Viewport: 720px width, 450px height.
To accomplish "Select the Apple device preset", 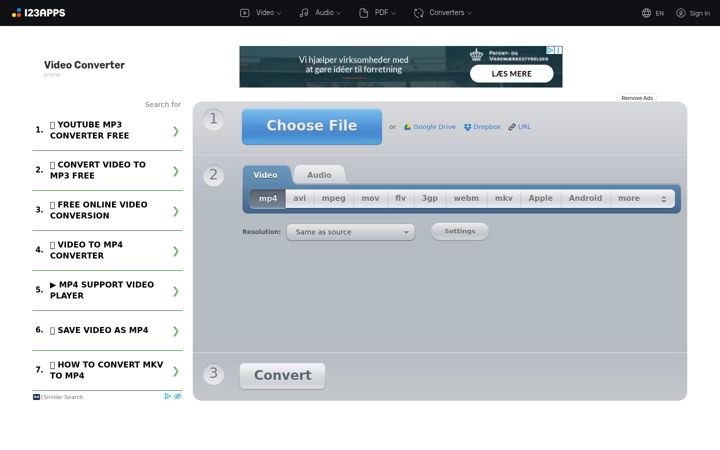I will click(540, 198).
